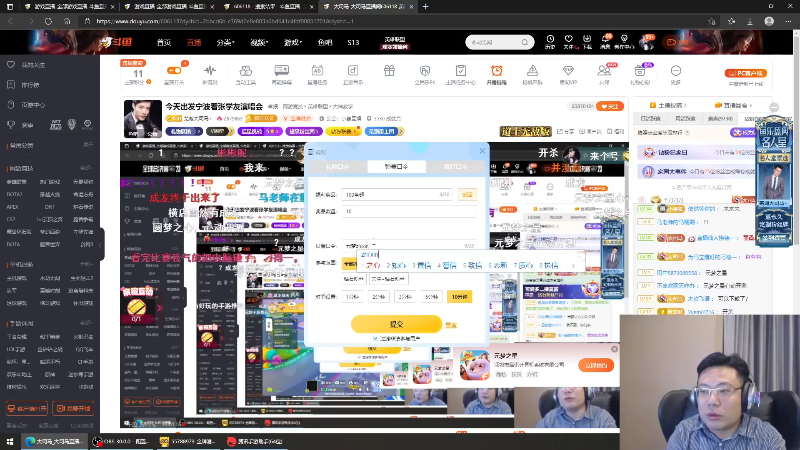Select the 10分钟 duration option
The width and height of the screenshot is (800, 450).
tap(459, 297)
